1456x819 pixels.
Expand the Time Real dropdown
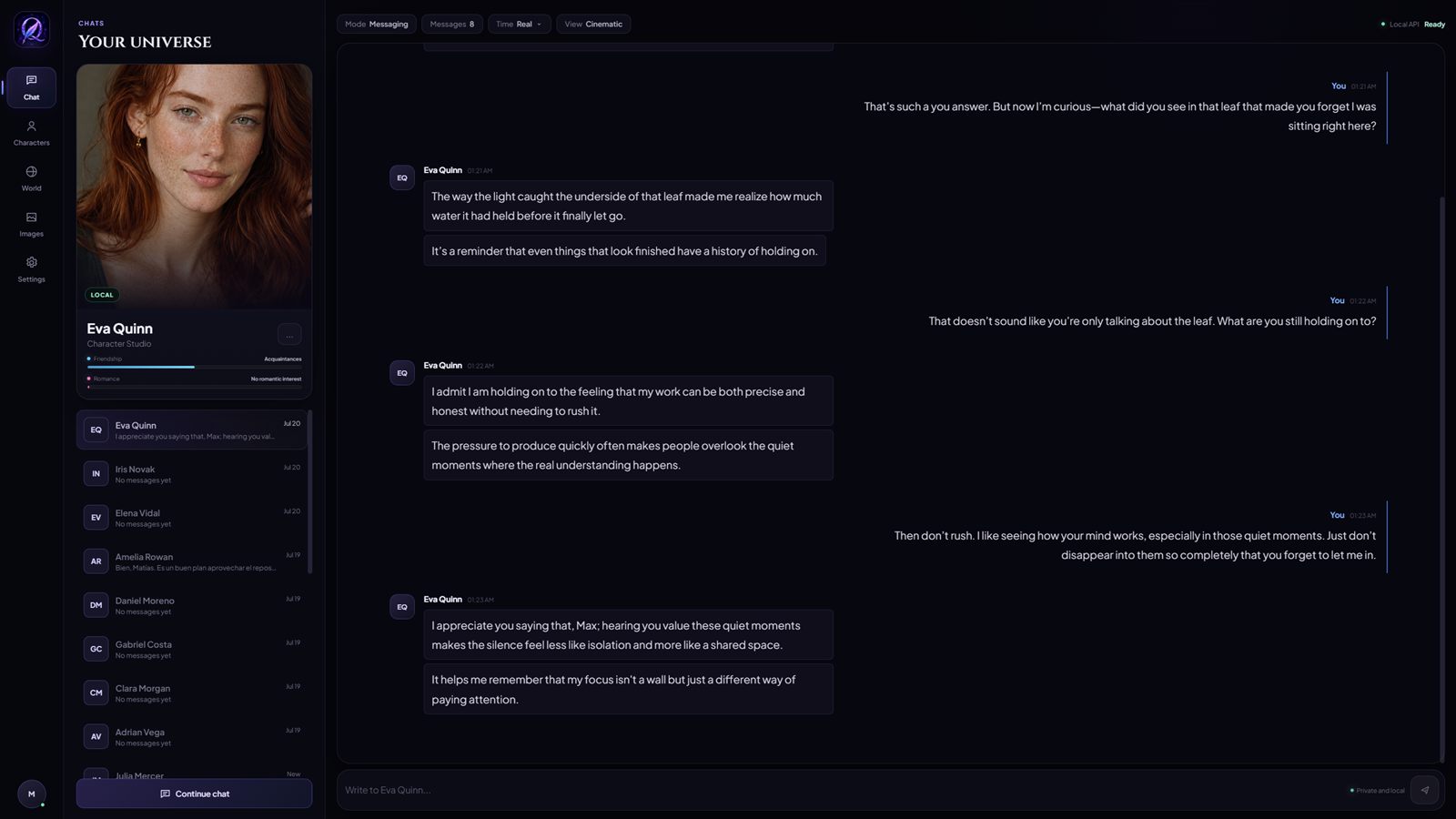click(x=520, y=25)
